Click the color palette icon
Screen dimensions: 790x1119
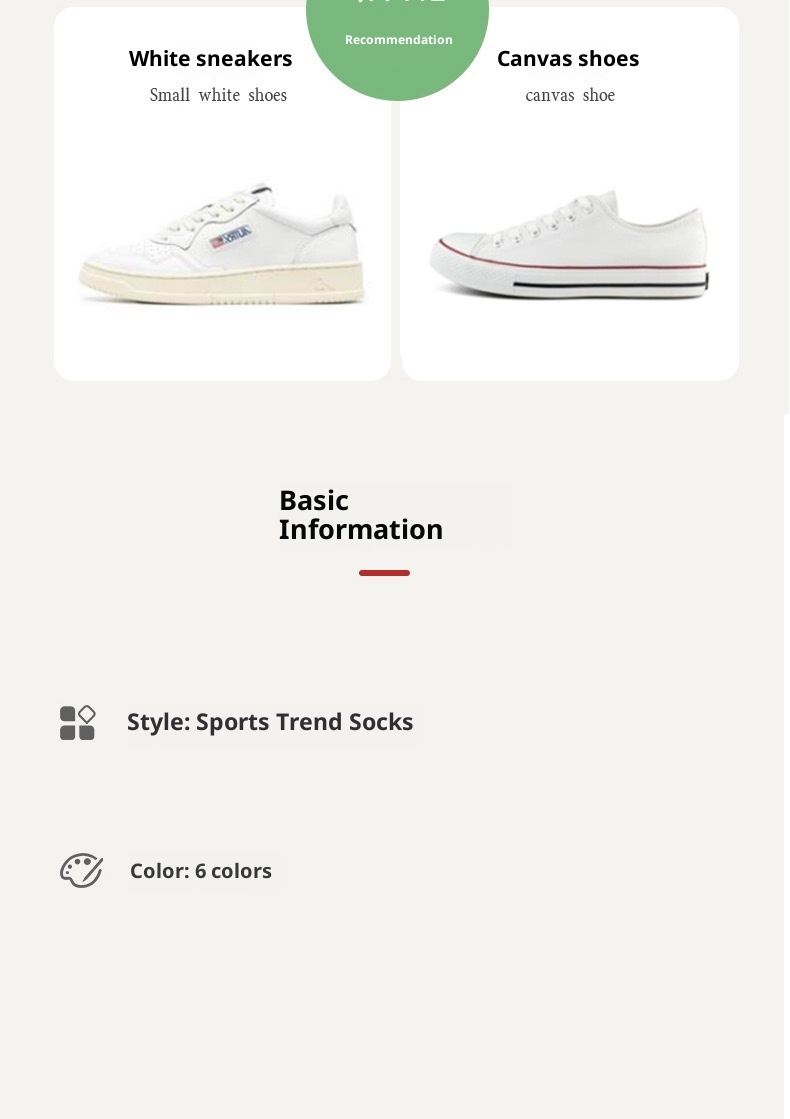point(81,870)
